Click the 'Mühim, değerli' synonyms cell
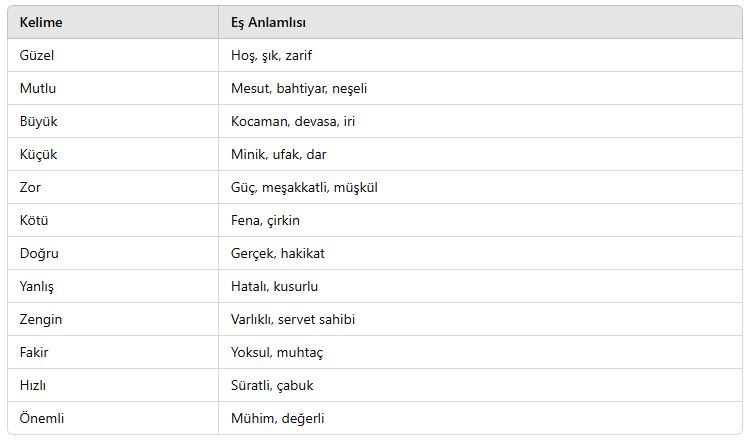The height and width of the screenshot is (440, 747). click(x=480, y=418)
